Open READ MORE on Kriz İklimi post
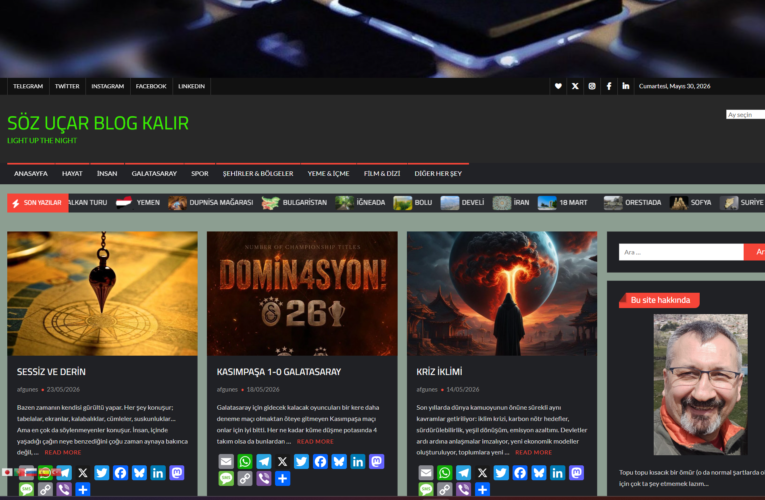The image size is (765, 500). 534,453
